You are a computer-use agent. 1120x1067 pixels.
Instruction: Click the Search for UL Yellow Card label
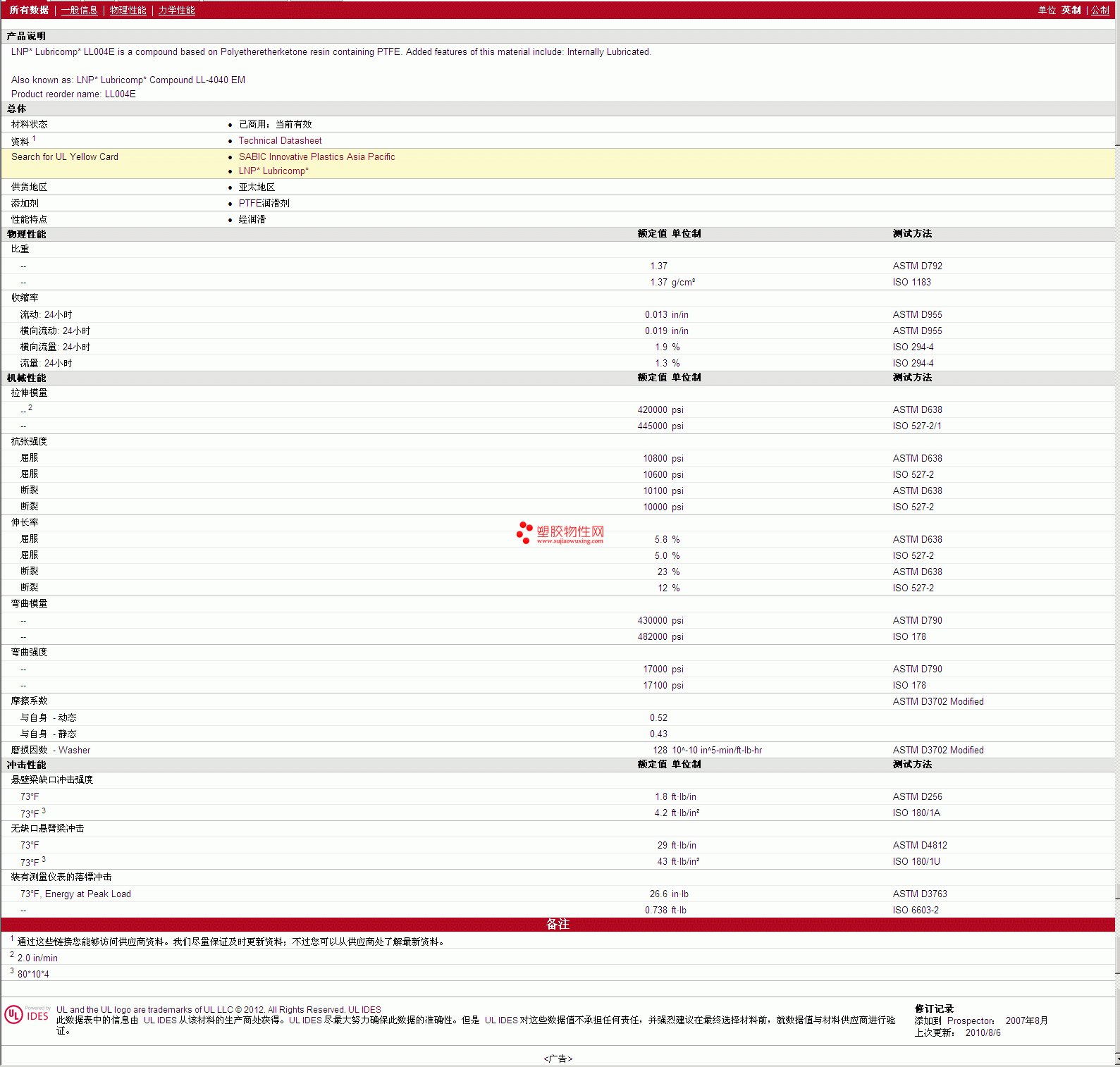[65, 157]
